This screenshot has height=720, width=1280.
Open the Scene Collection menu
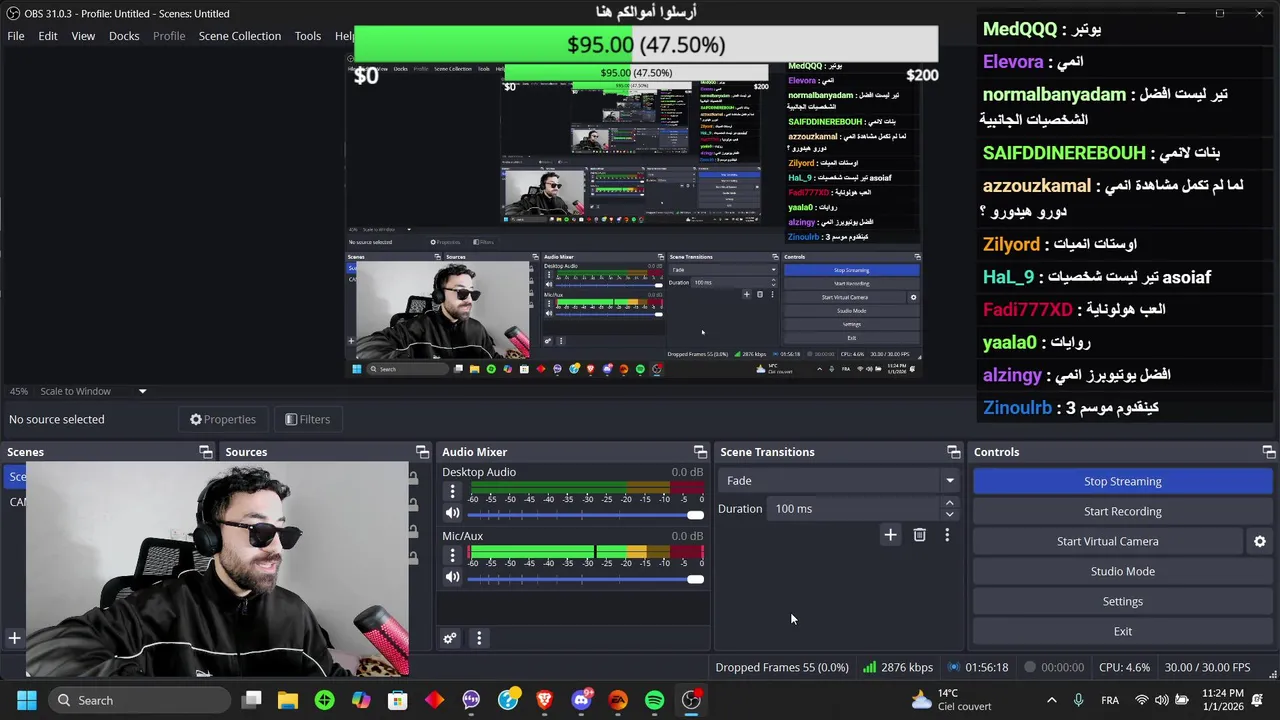coord(240,36)
